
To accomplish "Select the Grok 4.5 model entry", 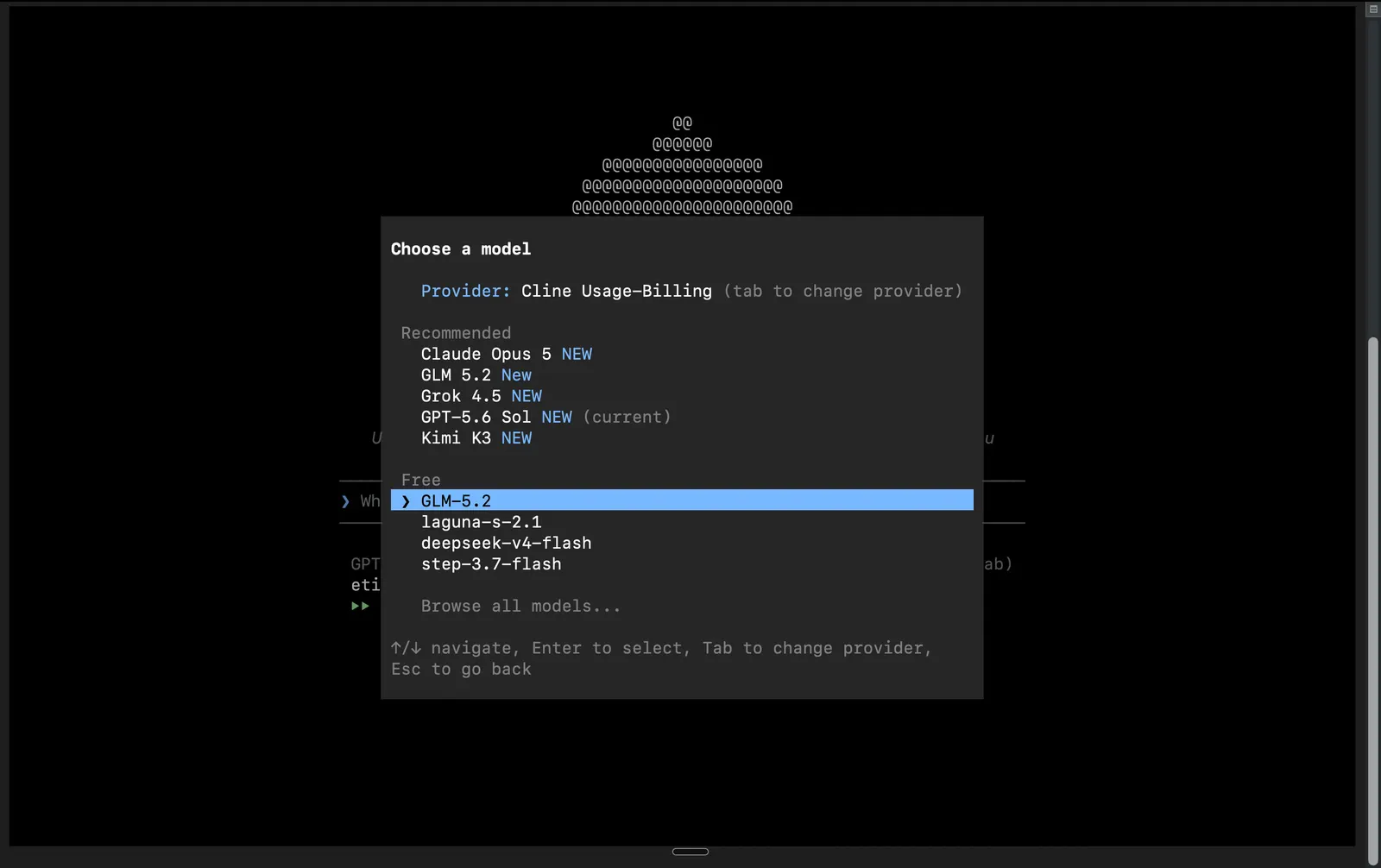I will click(x=481, y=396).
